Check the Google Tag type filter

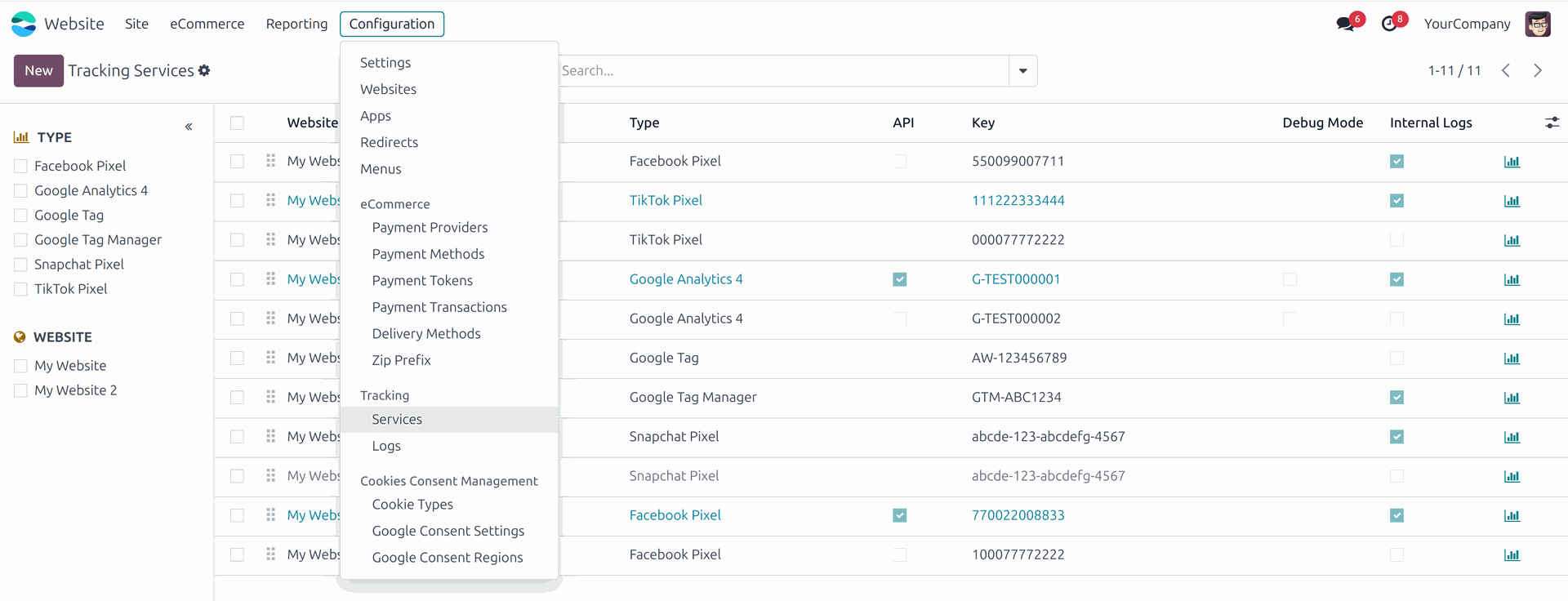(x=21, y=215)
